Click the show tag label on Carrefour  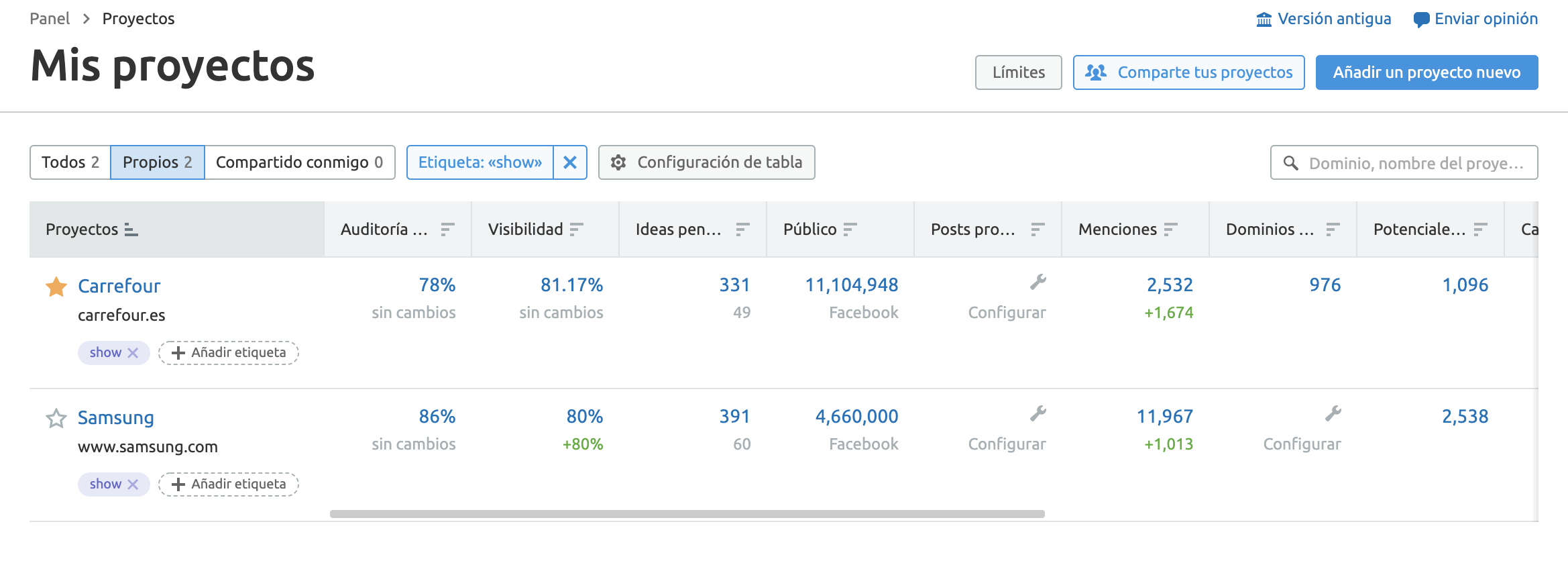[x=105, y=353]
